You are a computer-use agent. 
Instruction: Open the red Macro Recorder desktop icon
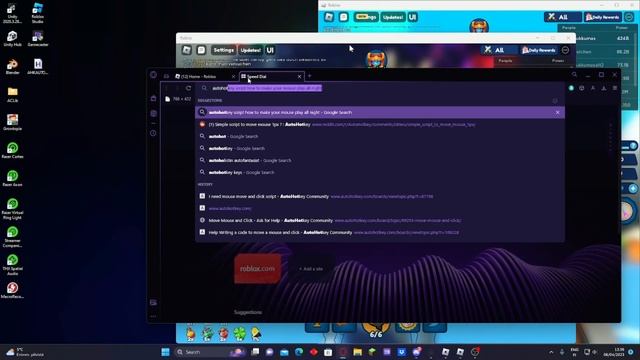(12, 290)
